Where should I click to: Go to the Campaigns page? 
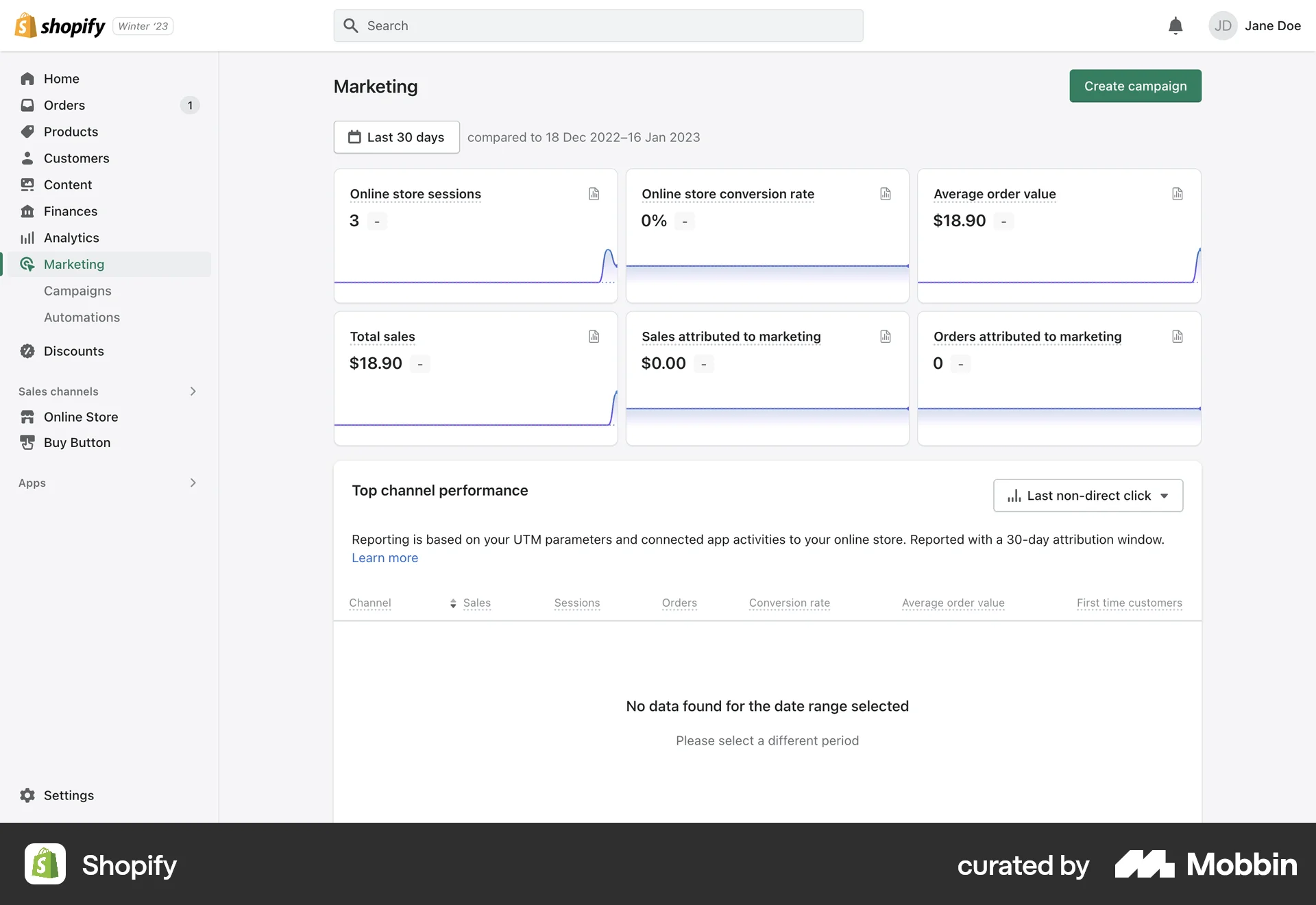(77, 291)
